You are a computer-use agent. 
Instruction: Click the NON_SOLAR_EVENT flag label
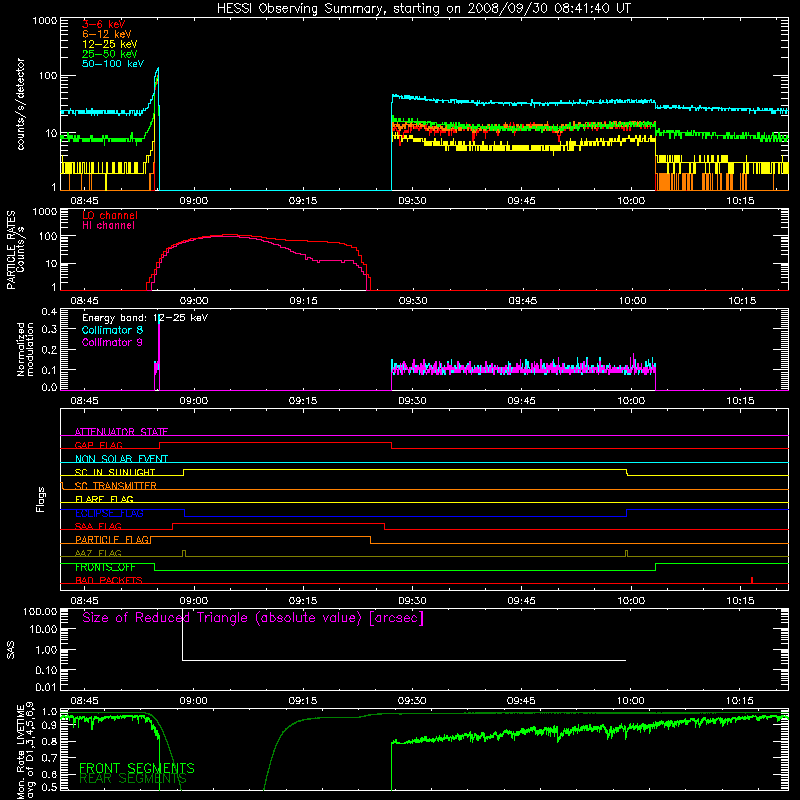(121, 459)
